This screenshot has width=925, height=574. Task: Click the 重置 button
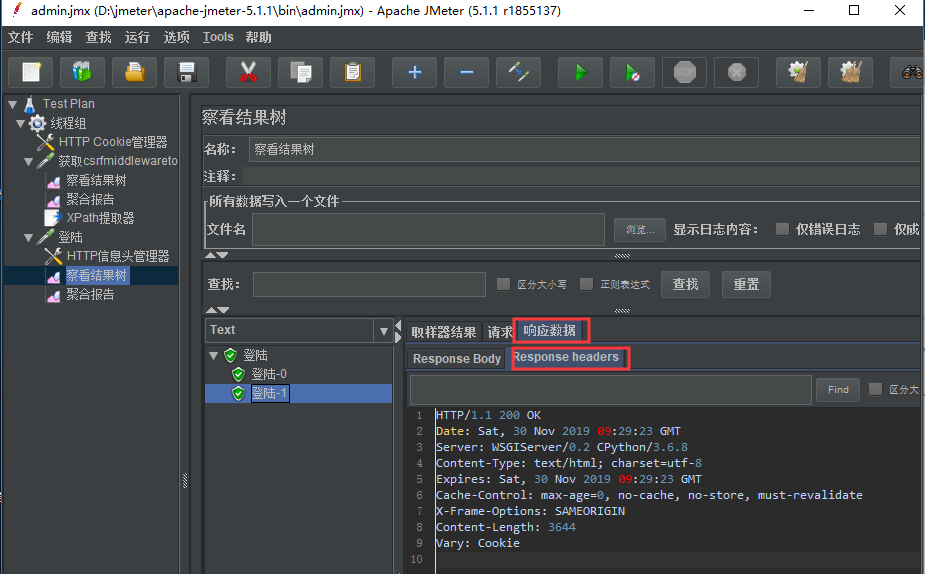click(x=746, y=284)
